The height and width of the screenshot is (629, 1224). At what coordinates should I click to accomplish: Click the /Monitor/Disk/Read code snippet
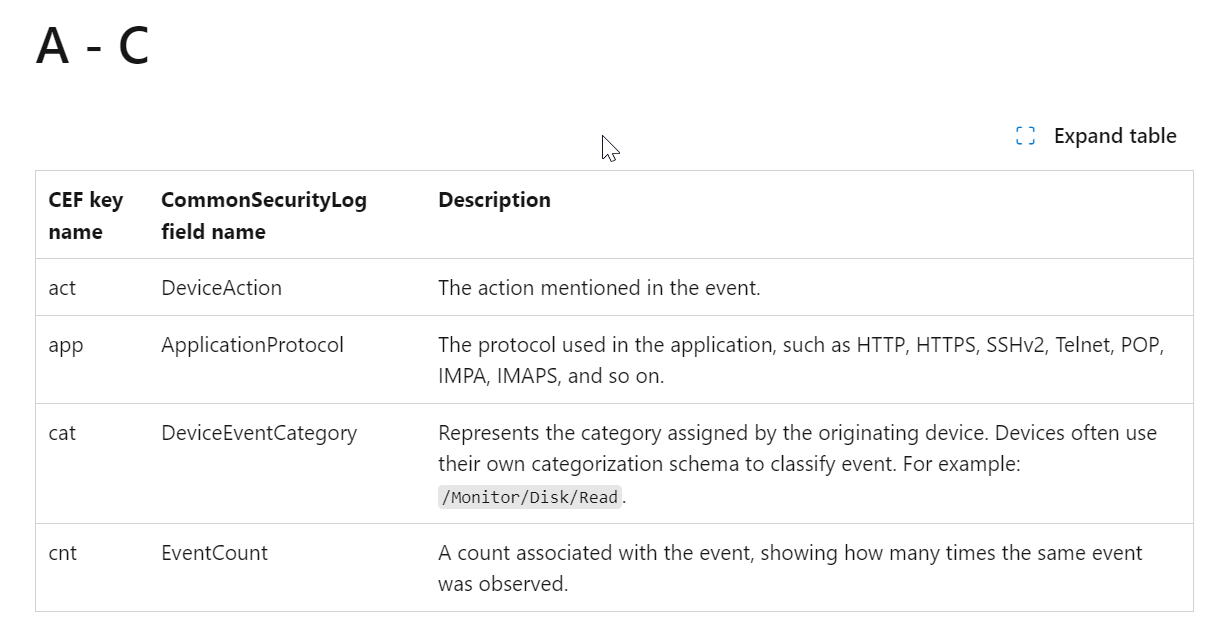click(x=530, y=497)
